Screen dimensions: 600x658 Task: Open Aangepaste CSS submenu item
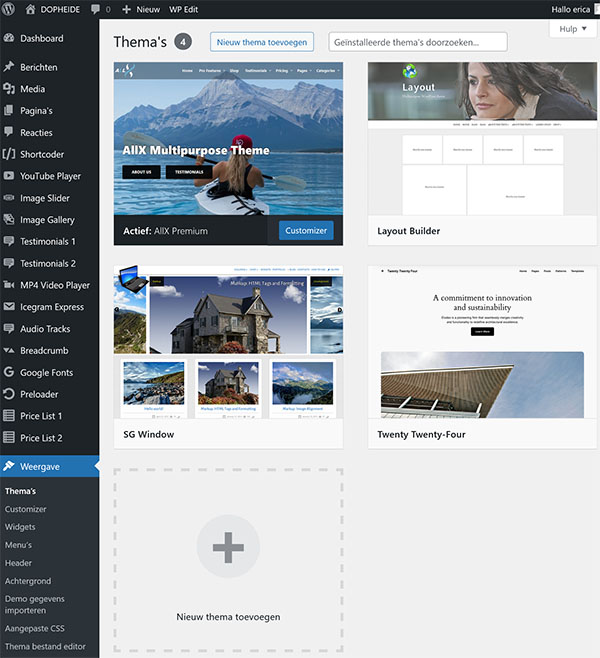click(35, 629)
